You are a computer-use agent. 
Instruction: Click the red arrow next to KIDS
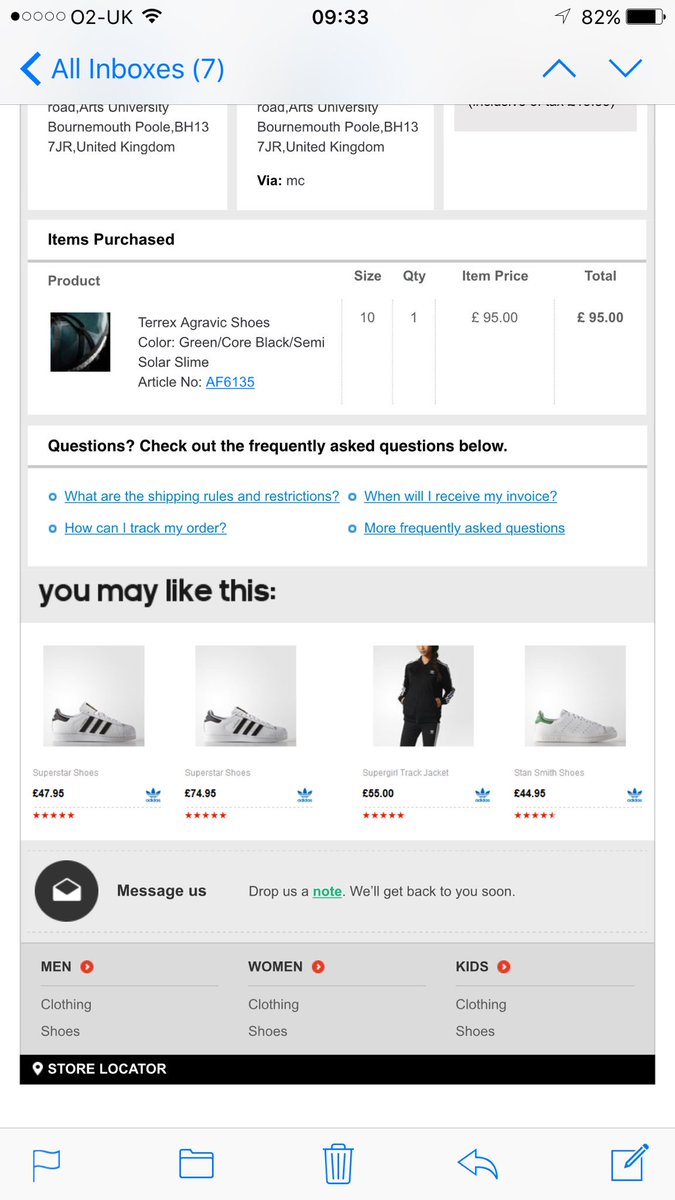[x=504, y=967]
